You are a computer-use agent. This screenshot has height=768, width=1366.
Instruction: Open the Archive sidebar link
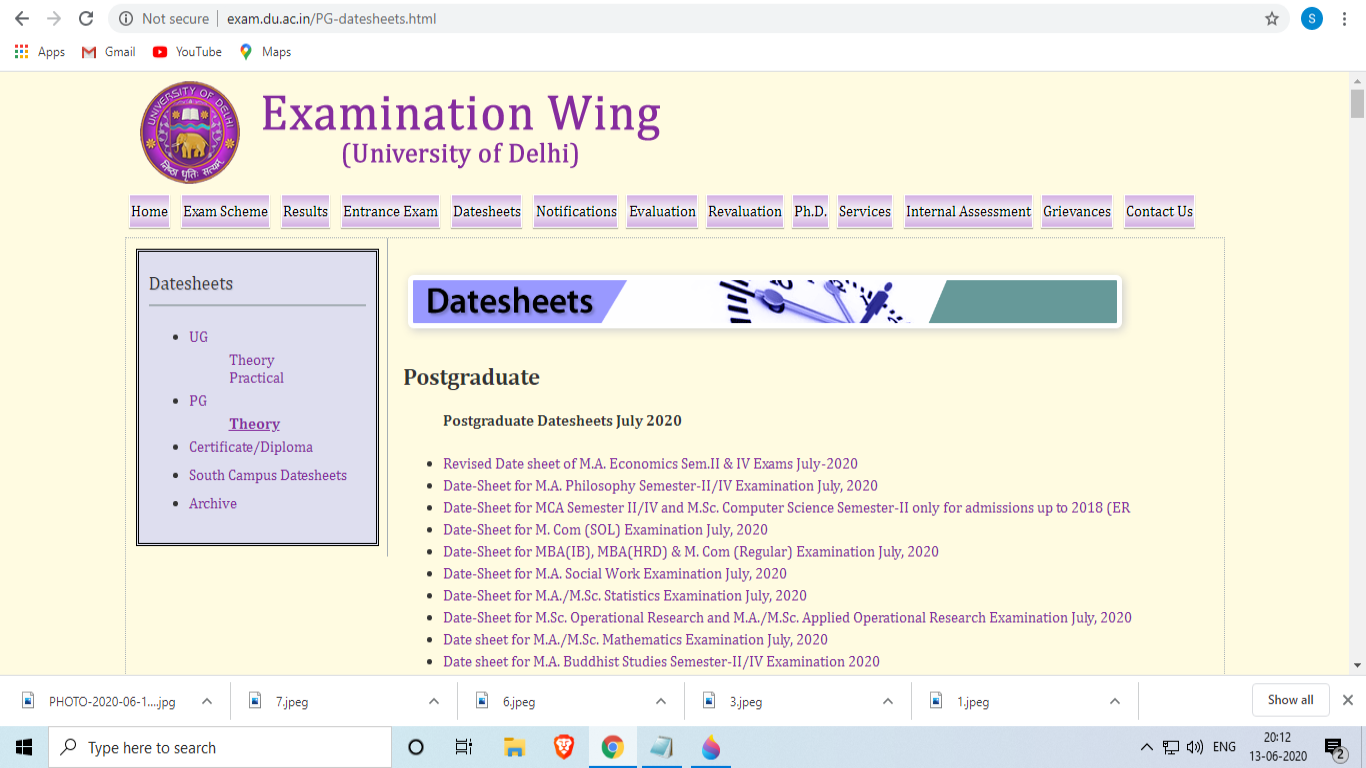213,503
